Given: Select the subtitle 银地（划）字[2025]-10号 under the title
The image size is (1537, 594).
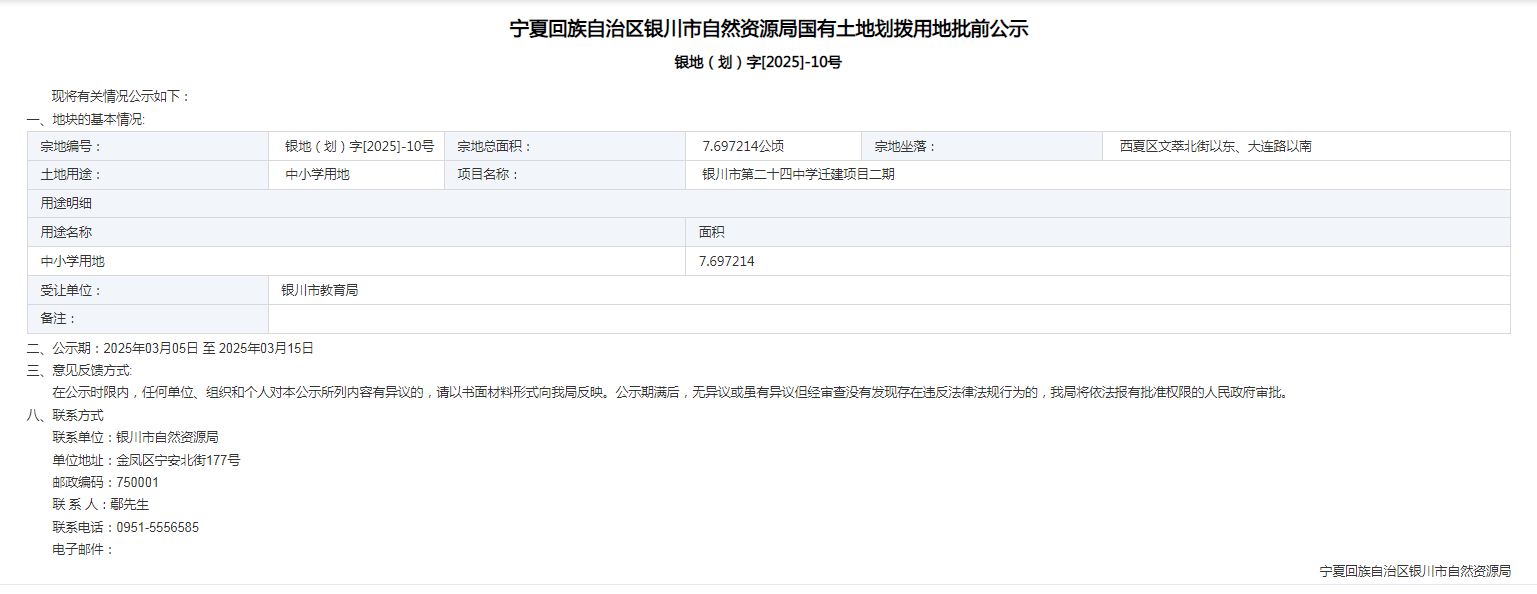Looking at the screenshot, I should 758,62.
